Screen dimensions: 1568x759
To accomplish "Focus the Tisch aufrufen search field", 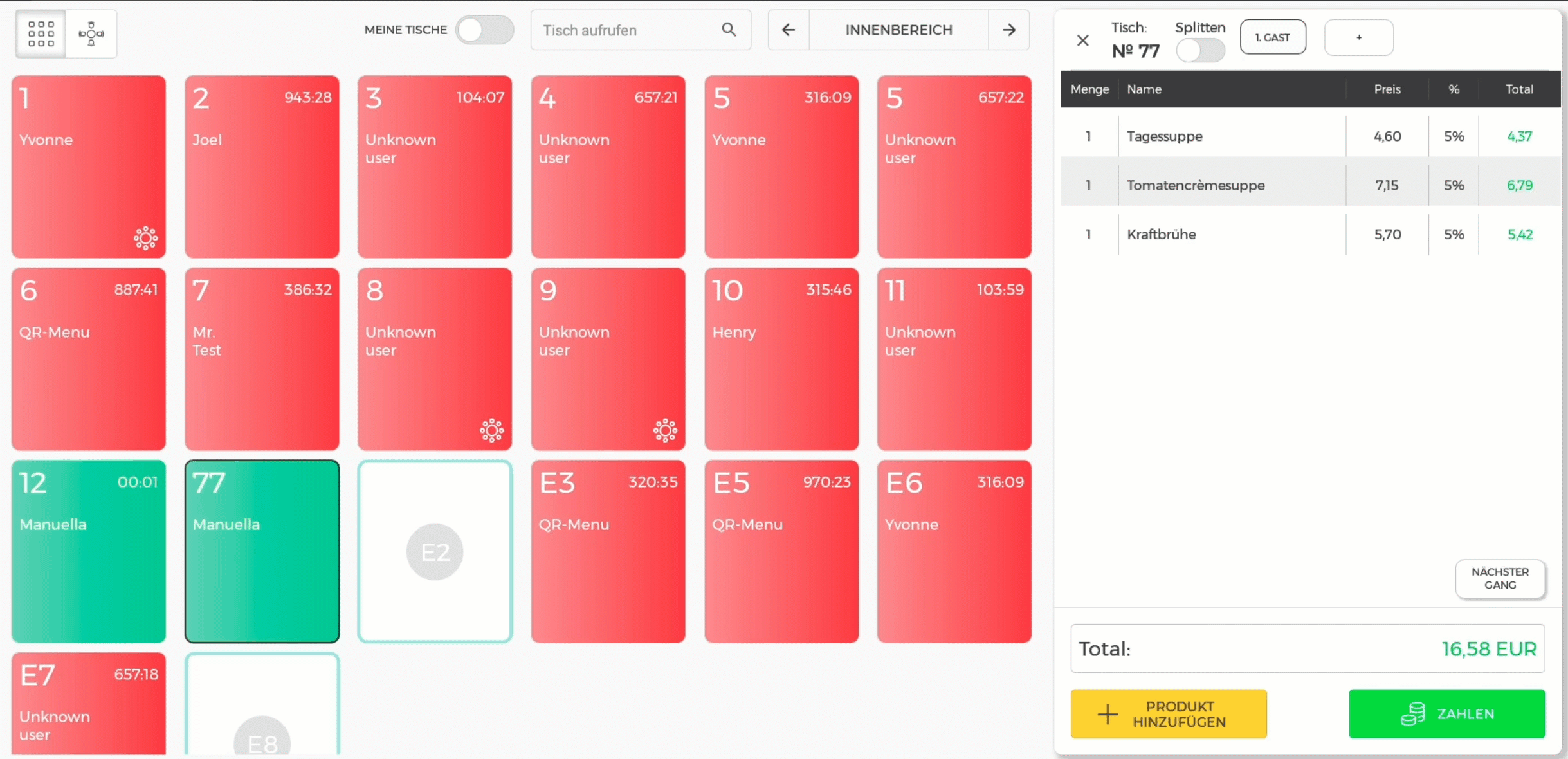I will 624,30.
